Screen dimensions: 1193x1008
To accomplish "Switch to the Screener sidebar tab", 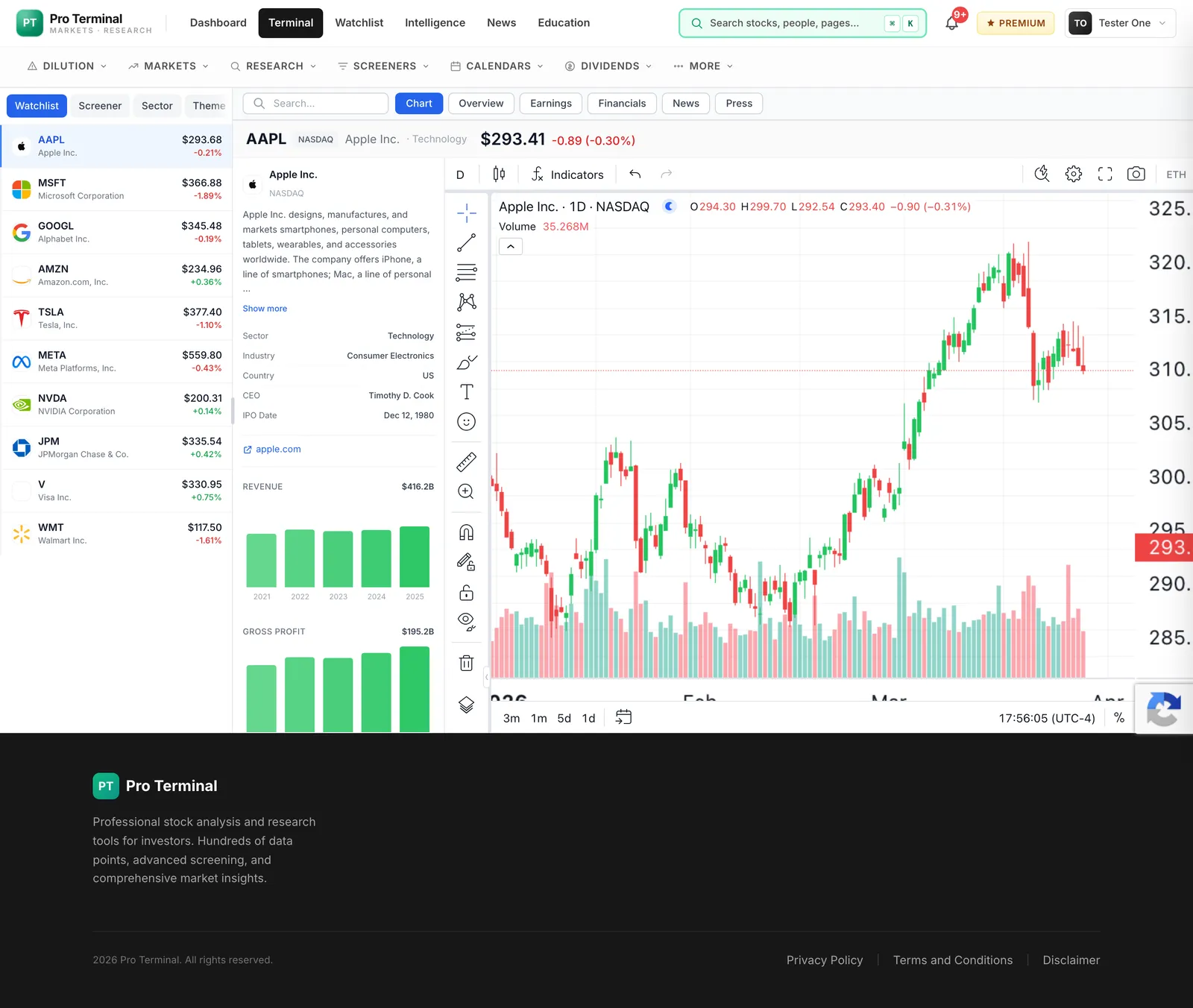I will (100, 106).
